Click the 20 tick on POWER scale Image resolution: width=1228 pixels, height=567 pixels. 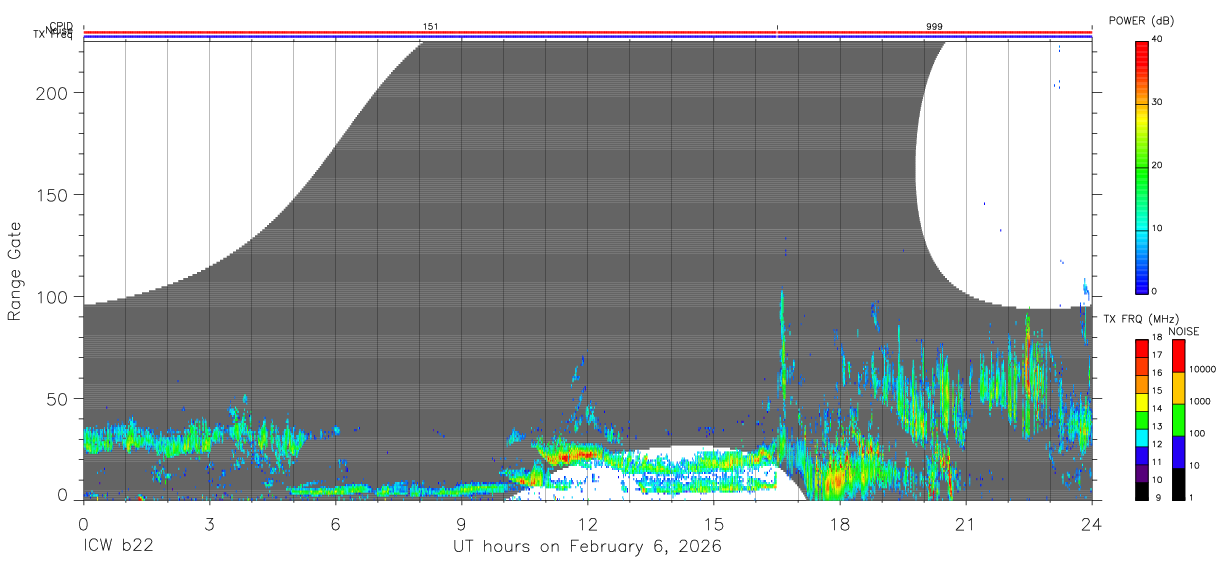(1155, 165)
